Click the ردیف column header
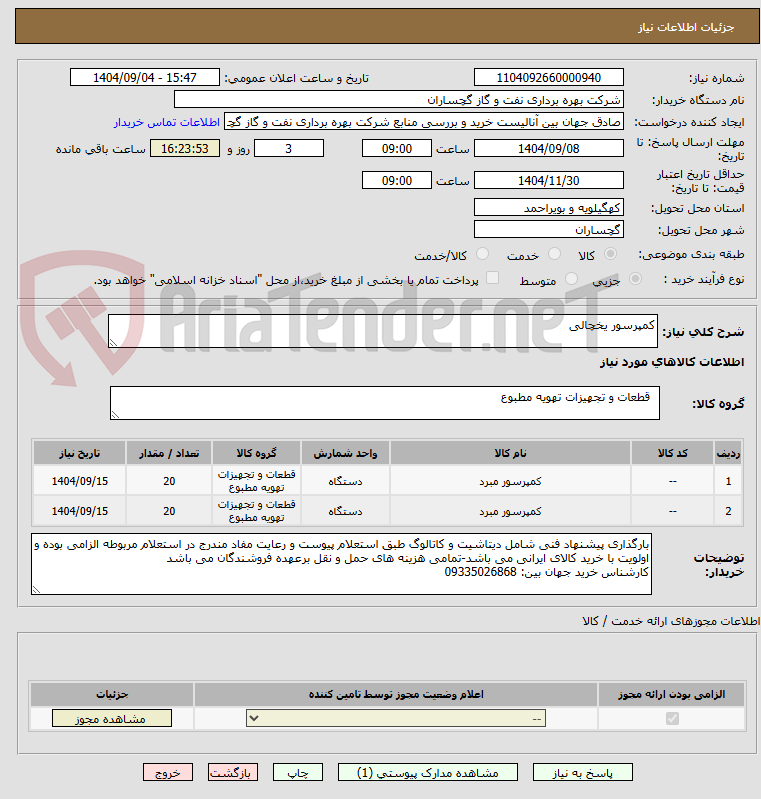Image resolution: width=761 pixels, height=799 pixels. [728, 453]
